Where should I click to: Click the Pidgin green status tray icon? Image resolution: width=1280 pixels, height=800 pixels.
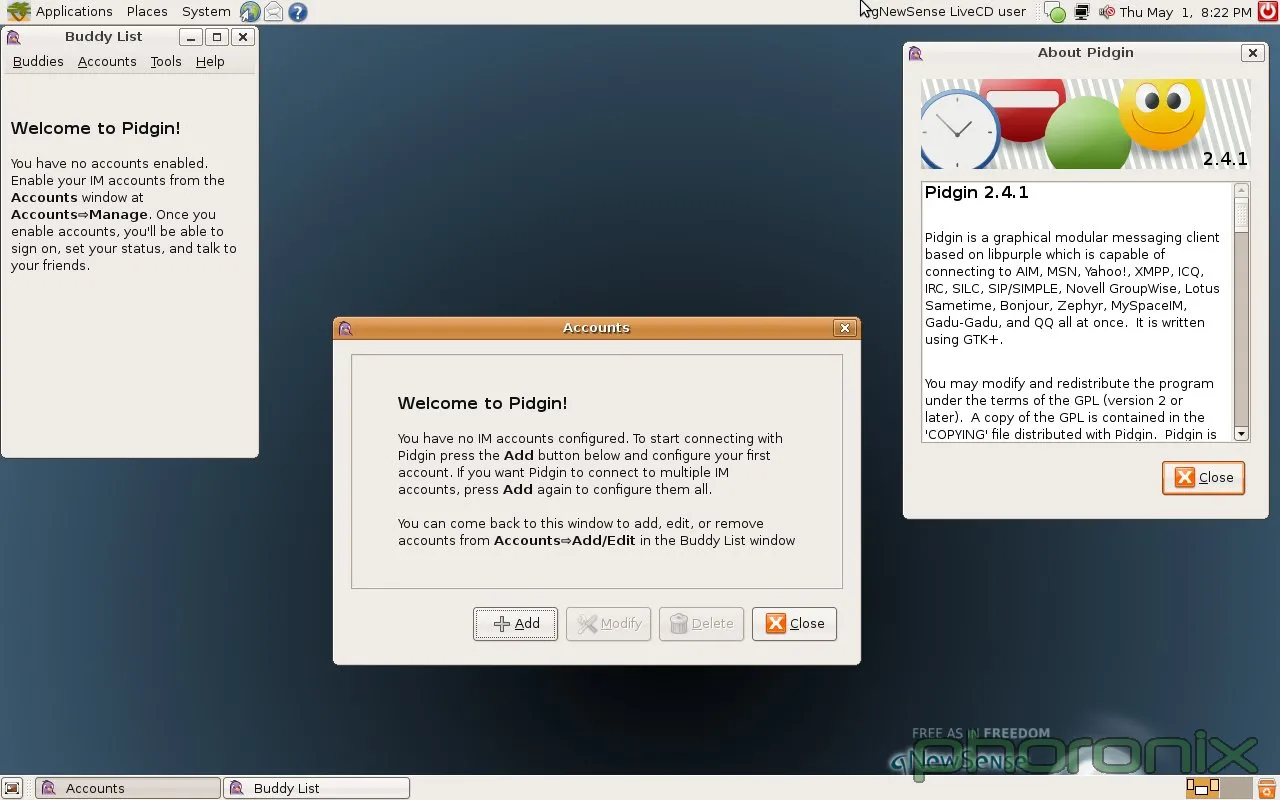(1055, 12)
